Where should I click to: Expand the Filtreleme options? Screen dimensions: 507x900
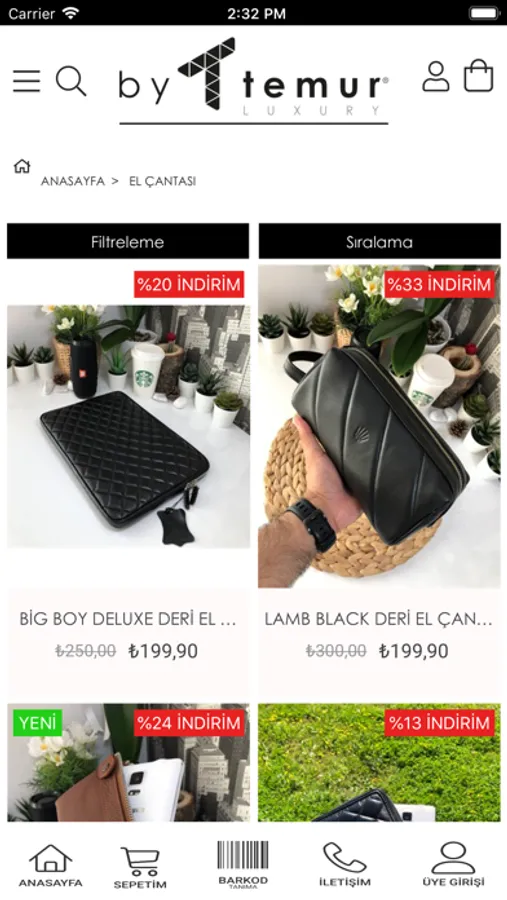tap(128, 242)
